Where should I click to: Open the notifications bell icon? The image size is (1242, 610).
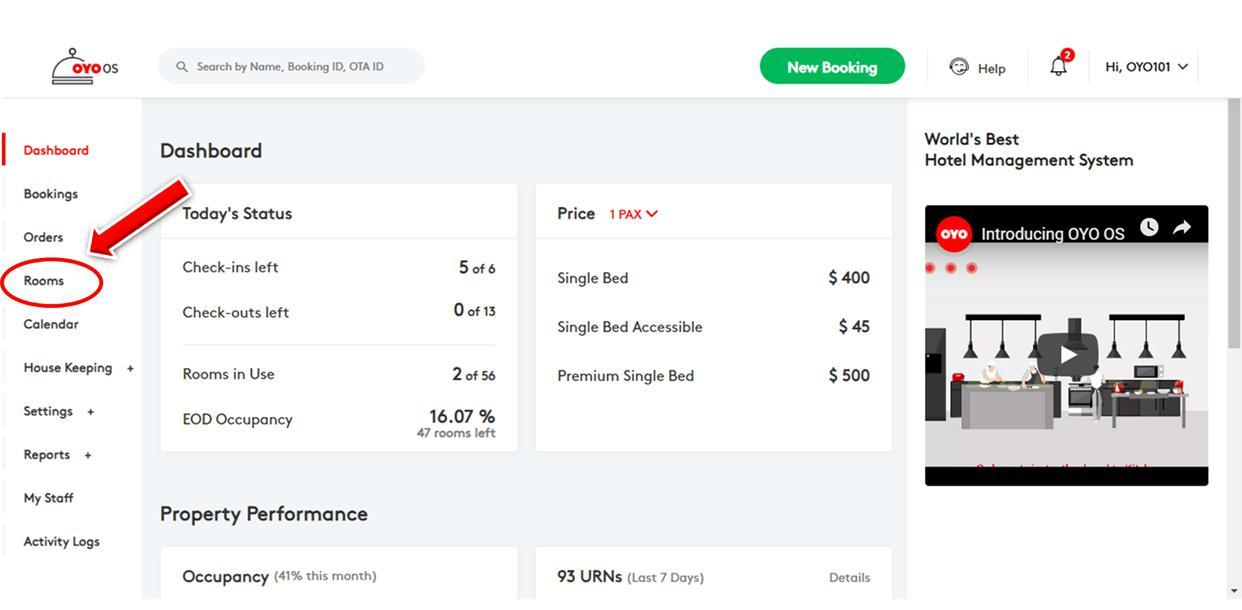tap(1058, 67)
